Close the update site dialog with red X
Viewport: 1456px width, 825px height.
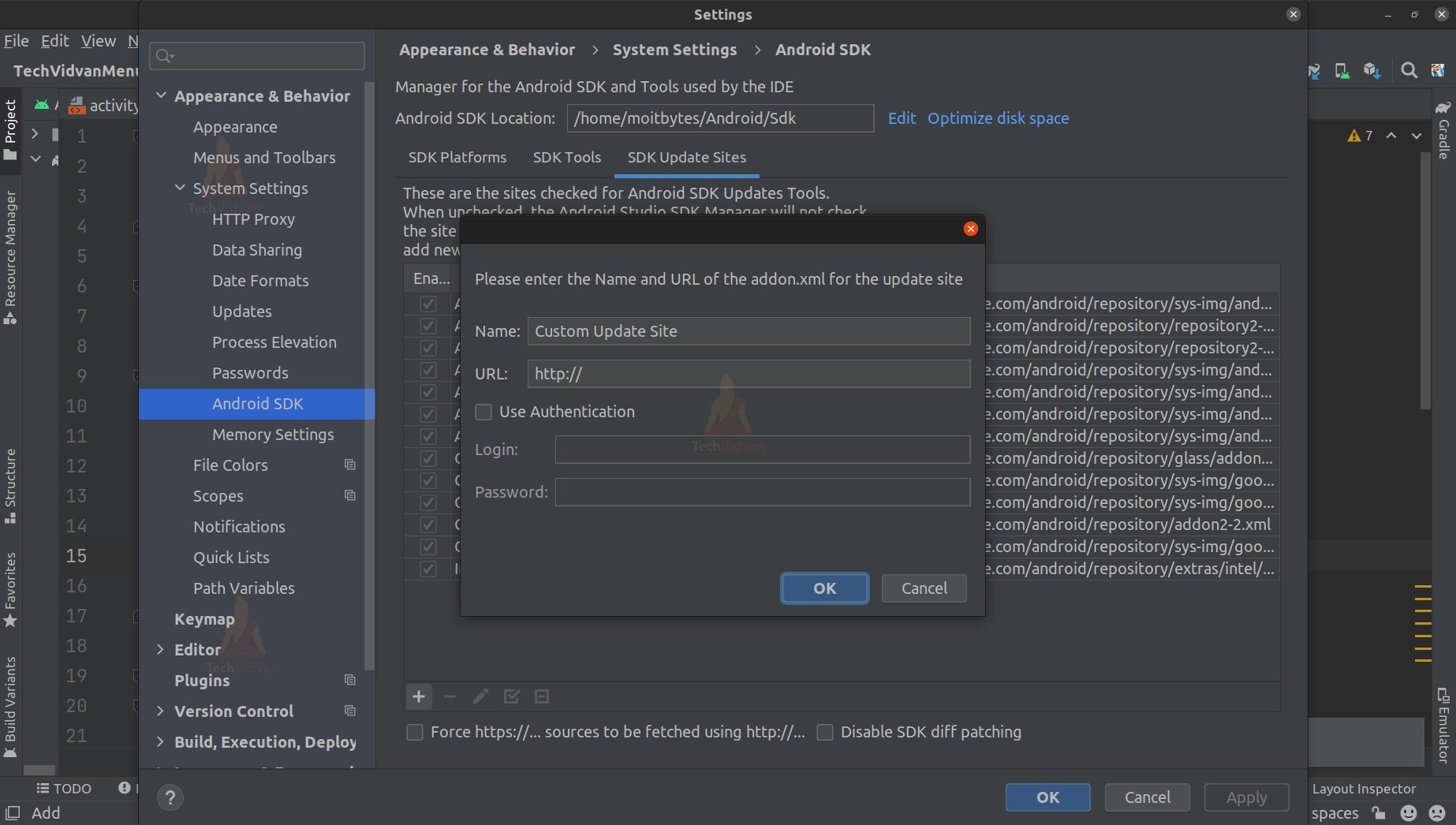[971, 229]
